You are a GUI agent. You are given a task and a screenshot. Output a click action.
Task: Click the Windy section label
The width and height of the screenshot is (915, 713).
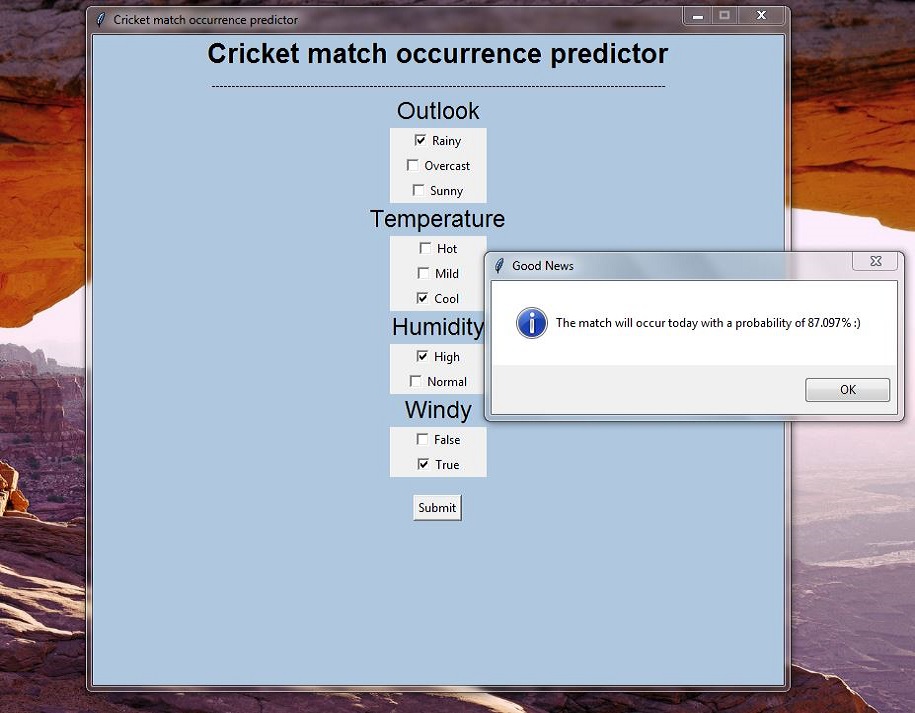pyautogui.click(x=438, y=410)
